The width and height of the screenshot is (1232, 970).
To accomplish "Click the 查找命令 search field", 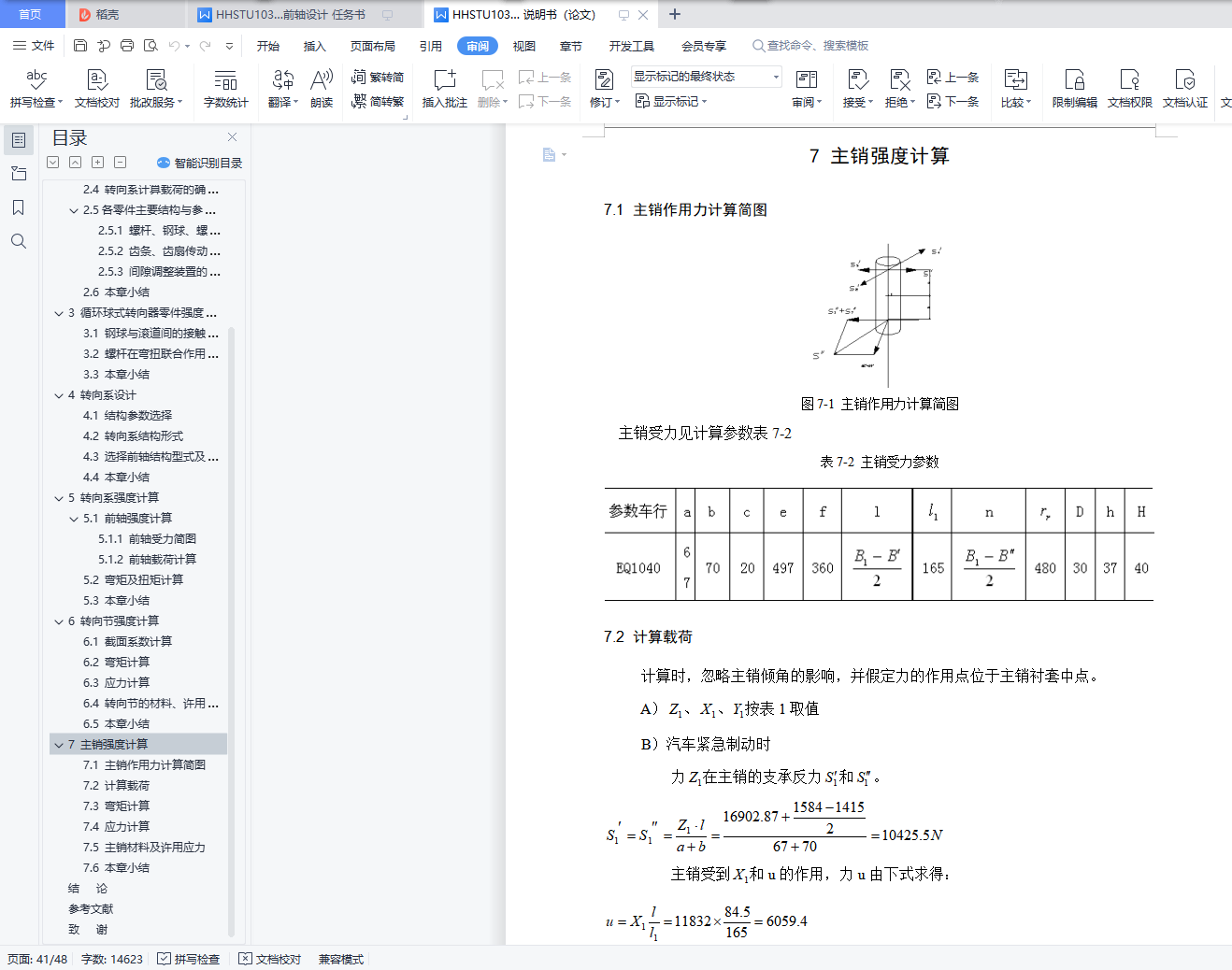I will coord(811,46).
